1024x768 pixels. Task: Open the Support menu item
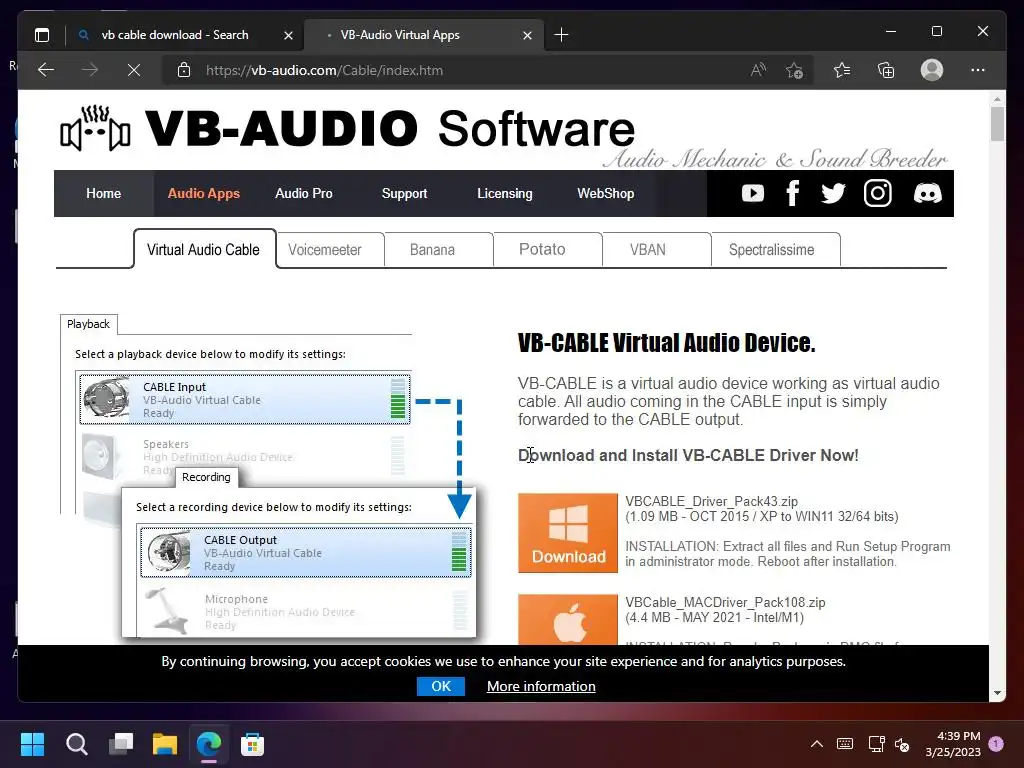(404, 193)
